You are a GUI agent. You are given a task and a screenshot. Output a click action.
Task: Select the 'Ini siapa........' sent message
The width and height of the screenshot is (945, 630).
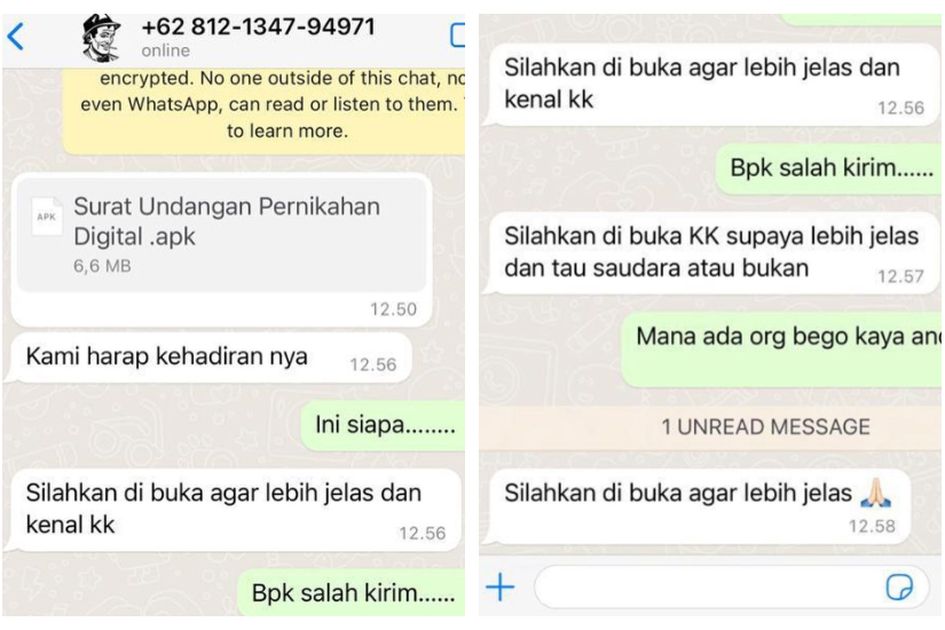tap(384, 425)
